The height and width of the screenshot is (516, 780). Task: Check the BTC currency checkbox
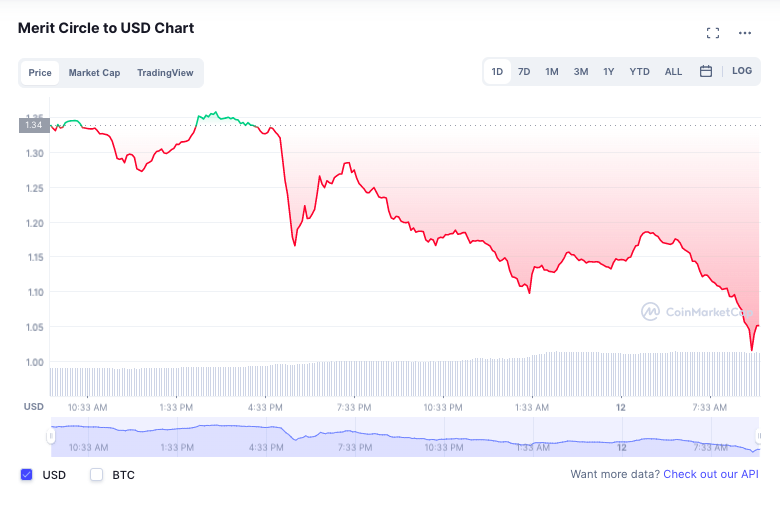tap(97, 475)
